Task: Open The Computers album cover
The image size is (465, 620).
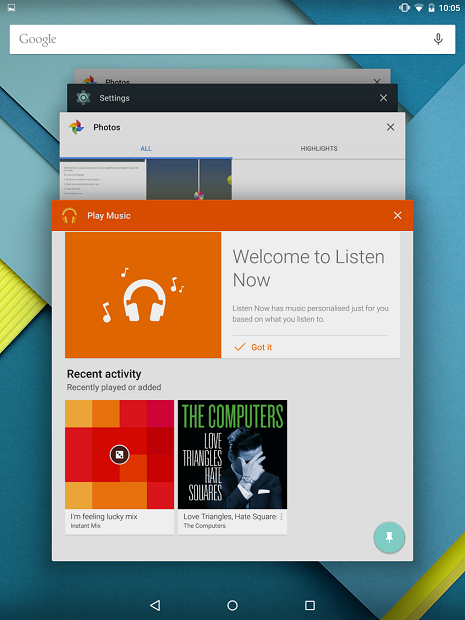Action: tap(232, 454)
